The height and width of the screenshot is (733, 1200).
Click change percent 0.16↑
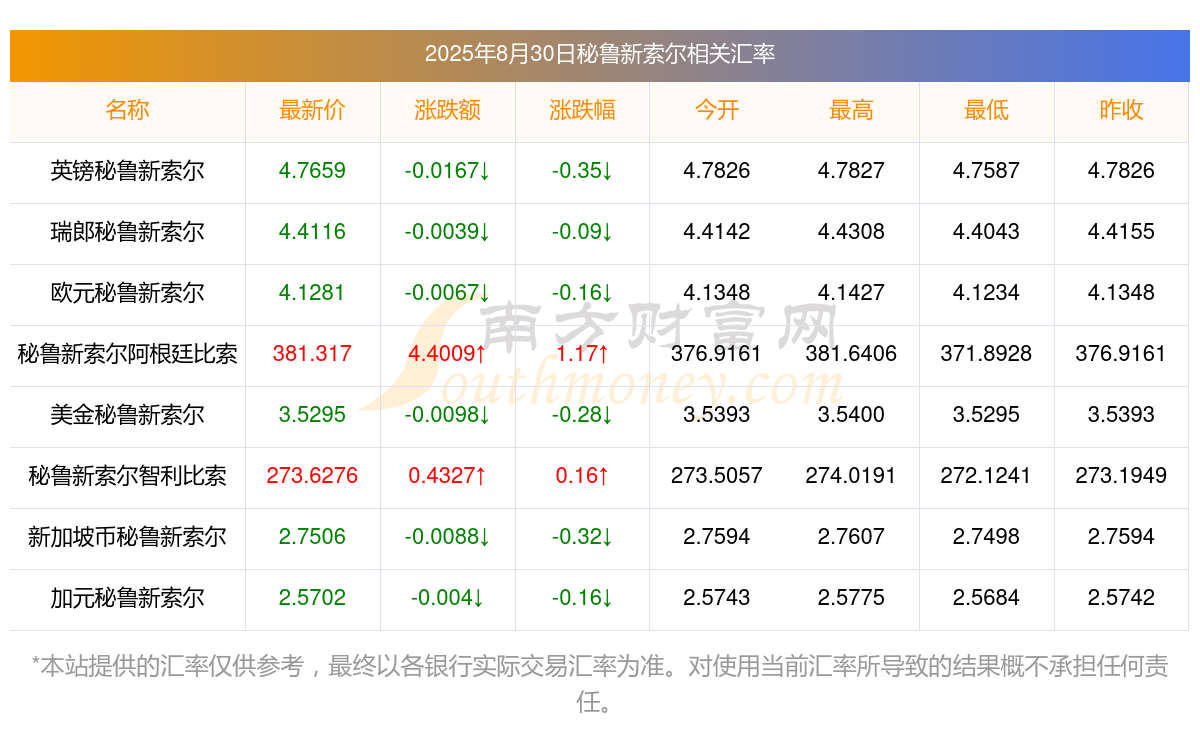click(583, 476)
